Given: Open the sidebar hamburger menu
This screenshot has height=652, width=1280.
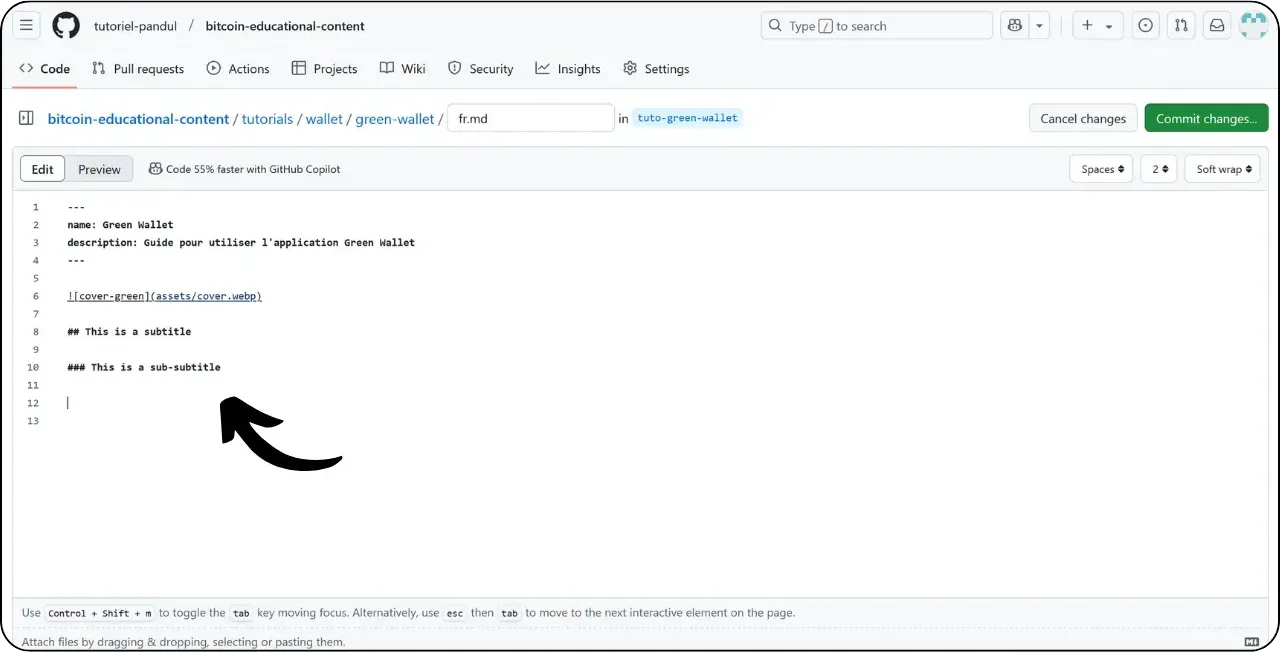Looking at the screenshot, I should click(26, 25).
